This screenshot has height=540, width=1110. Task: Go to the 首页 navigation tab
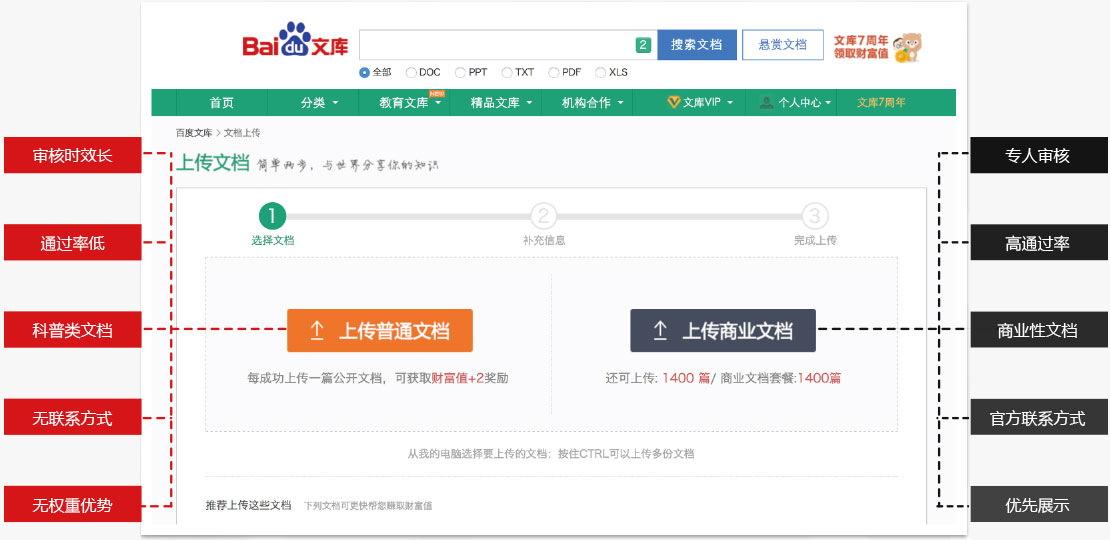[221, 102]
